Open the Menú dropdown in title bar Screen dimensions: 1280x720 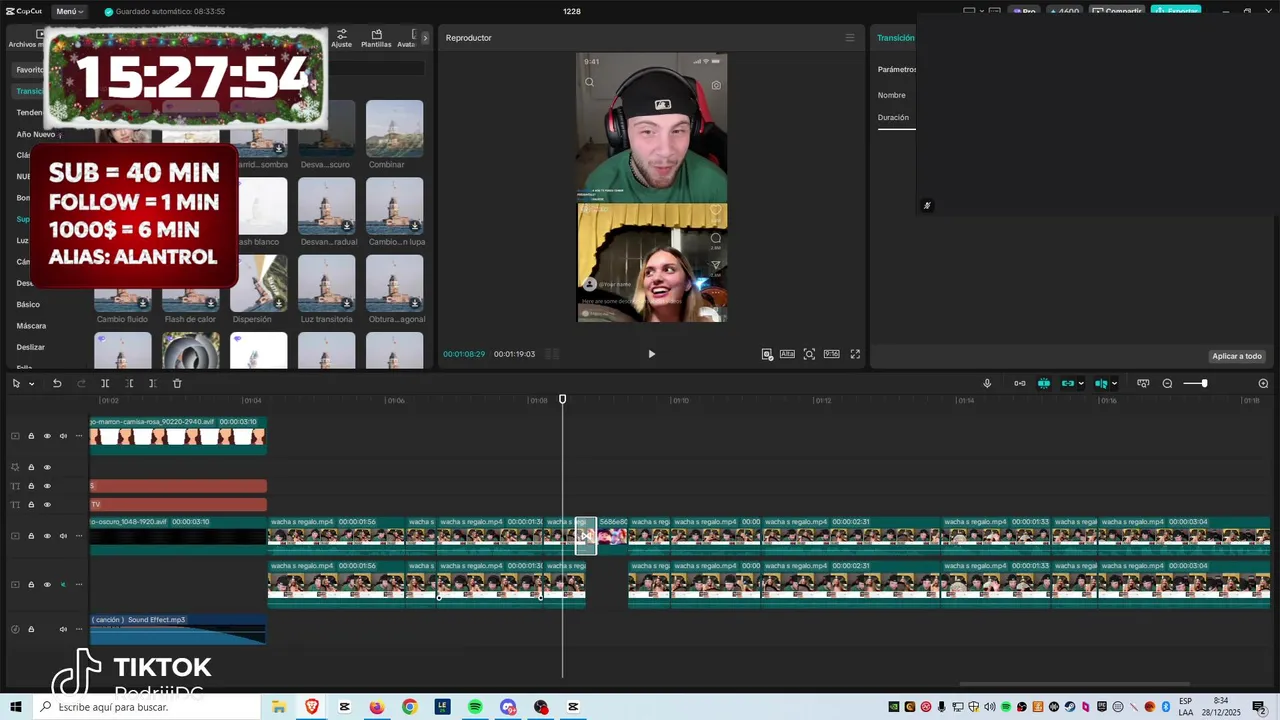(x=69, y=11)
